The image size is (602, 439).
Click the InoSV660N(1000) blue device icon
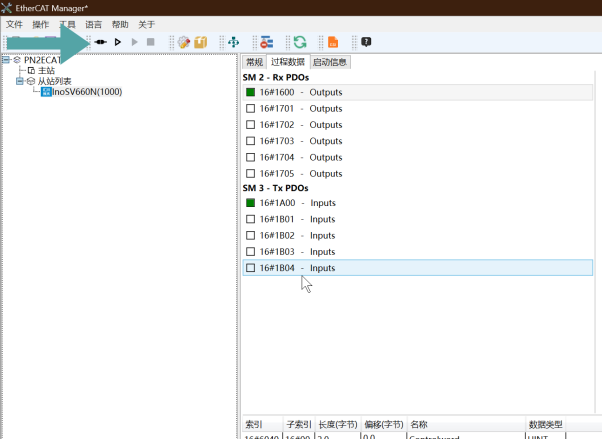[x=46, y=92]
